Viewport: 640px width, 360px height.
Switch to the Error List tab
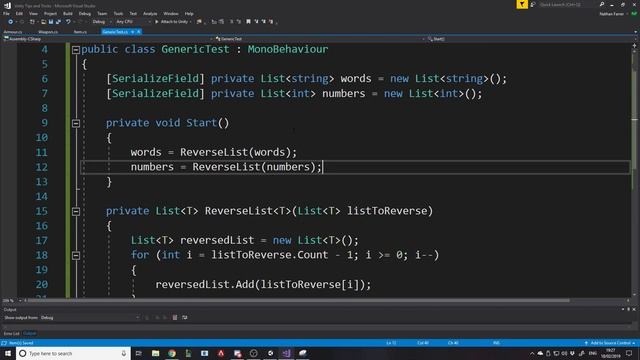click(x=11, y=333)
